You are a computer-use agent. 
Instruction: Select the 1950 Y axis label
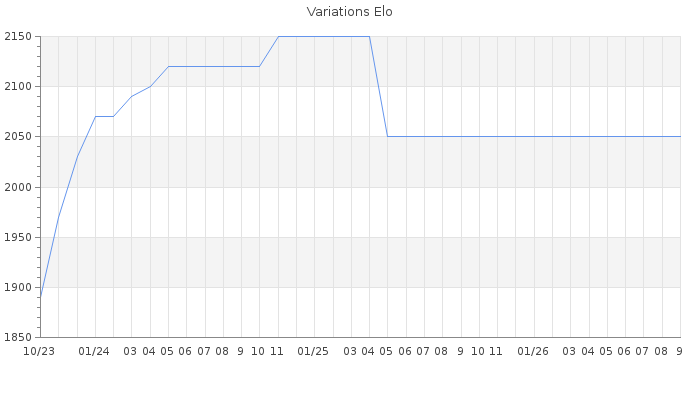(x=18, y=238)
